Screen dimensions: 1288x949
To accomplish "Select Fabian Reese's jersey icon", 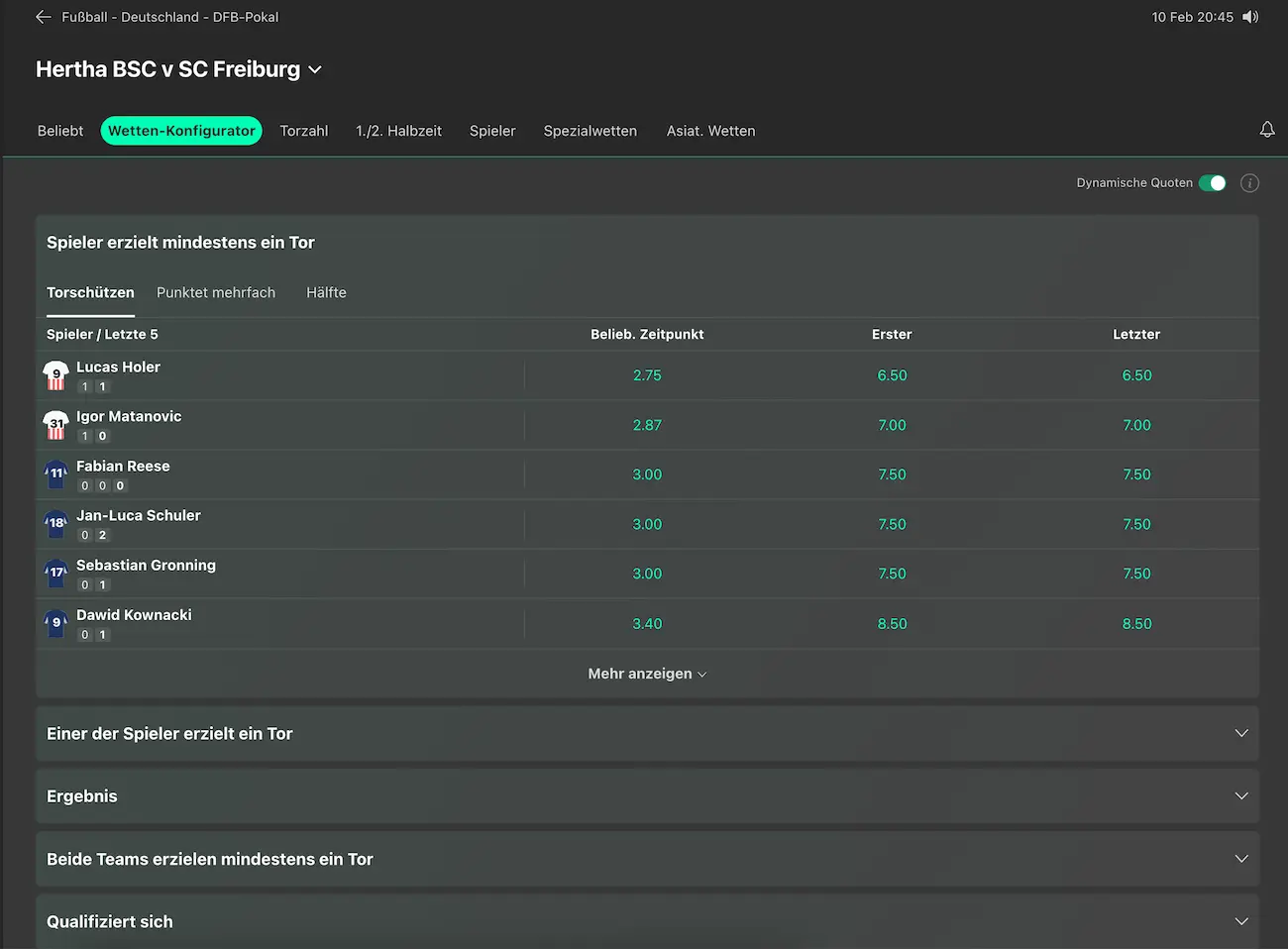I will pos(55,474).
